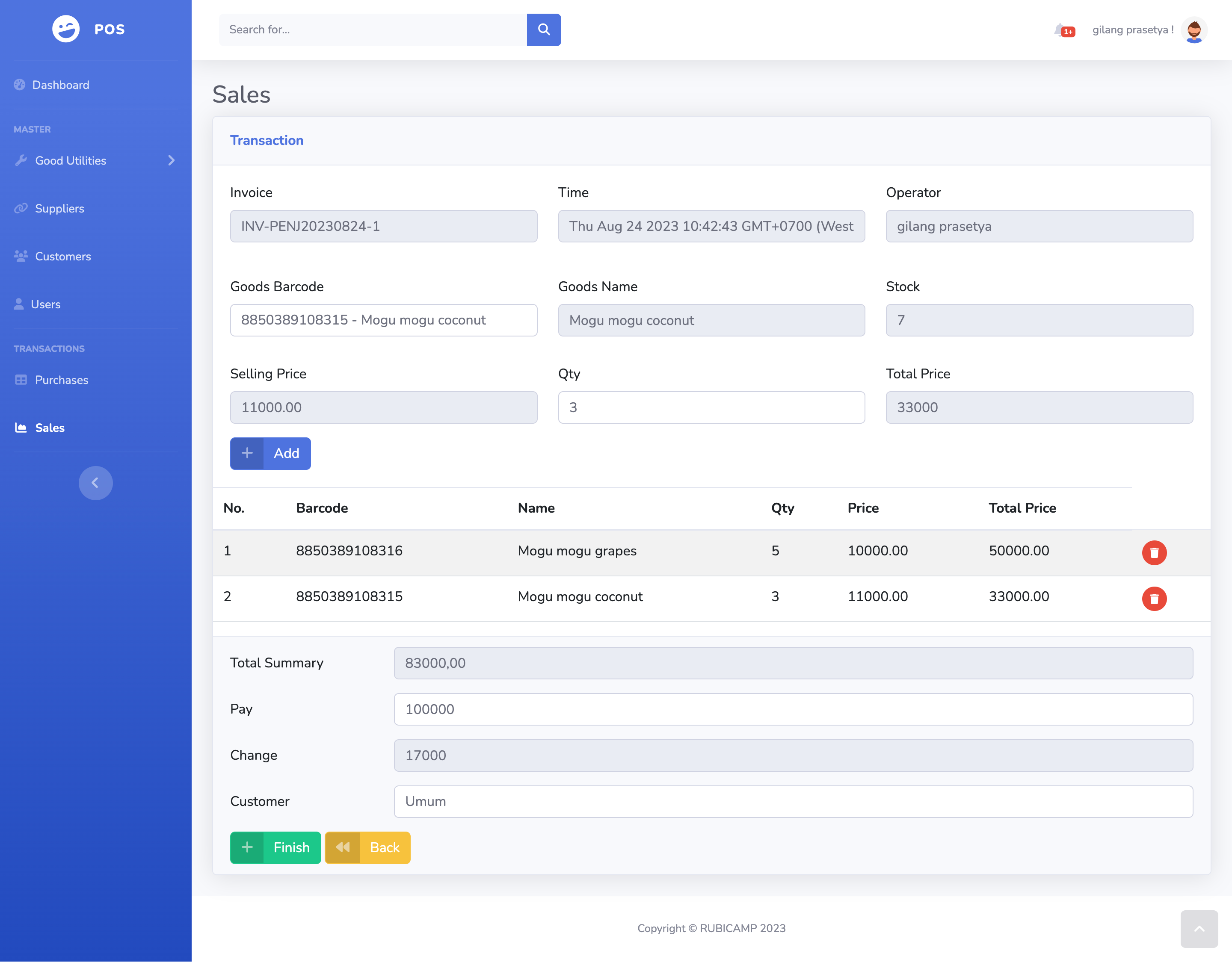Image resolution: width=1232 pixels, height=962 pixels.
Task: Delete the Mogu mogu coconut row
Action: coord(1154,599)
